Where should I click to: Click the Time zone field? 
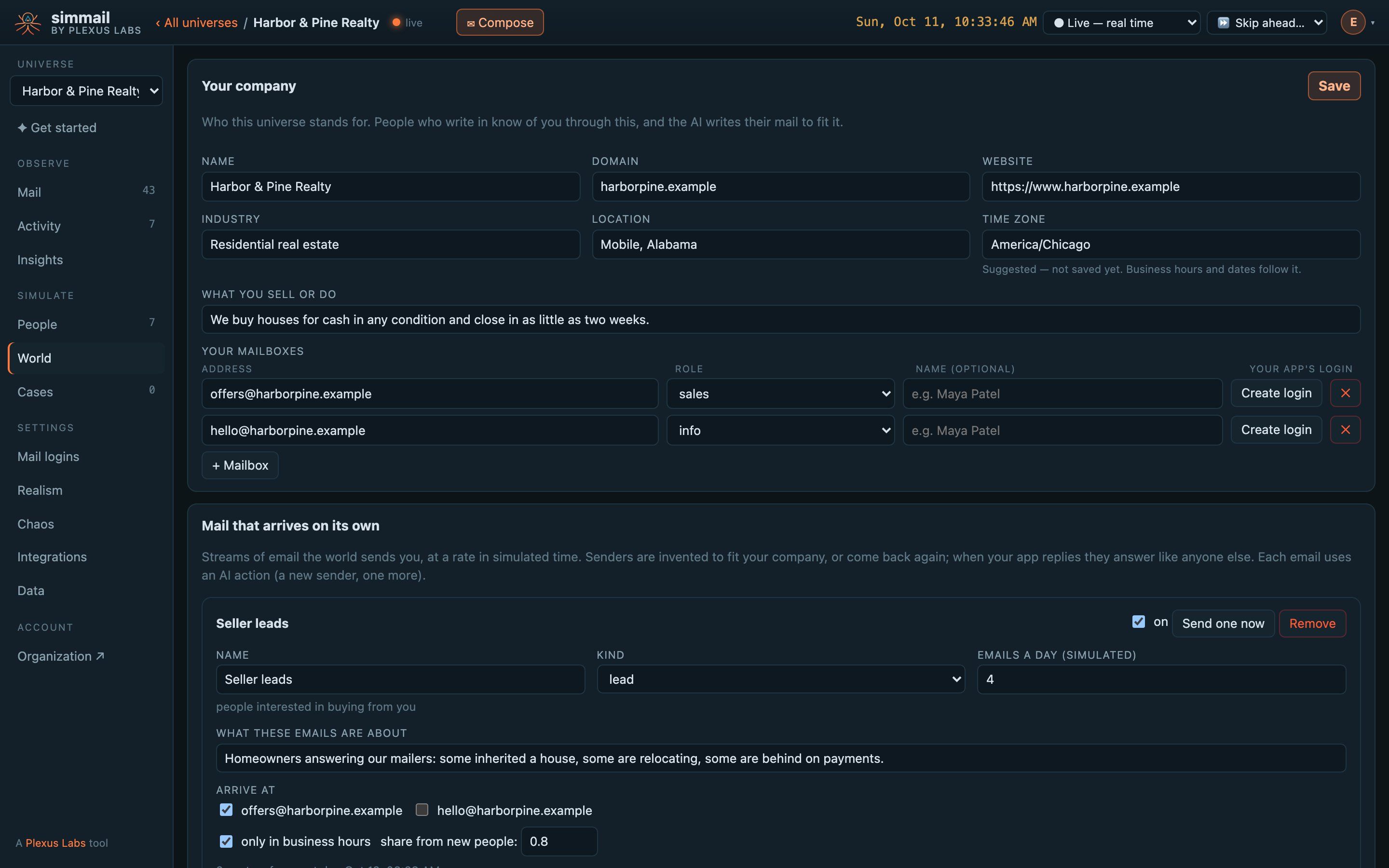1171,244
